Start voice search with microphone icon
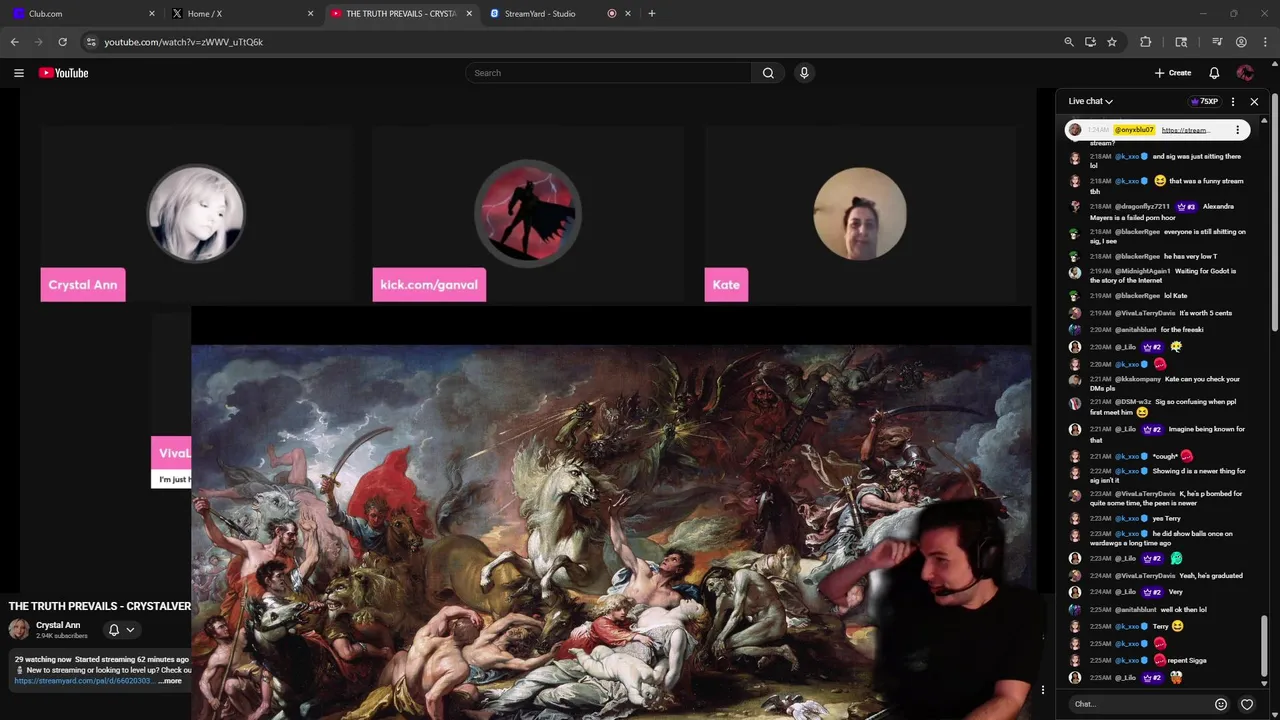The height and width of the screenshot is (720, 1280). point(804,73)
